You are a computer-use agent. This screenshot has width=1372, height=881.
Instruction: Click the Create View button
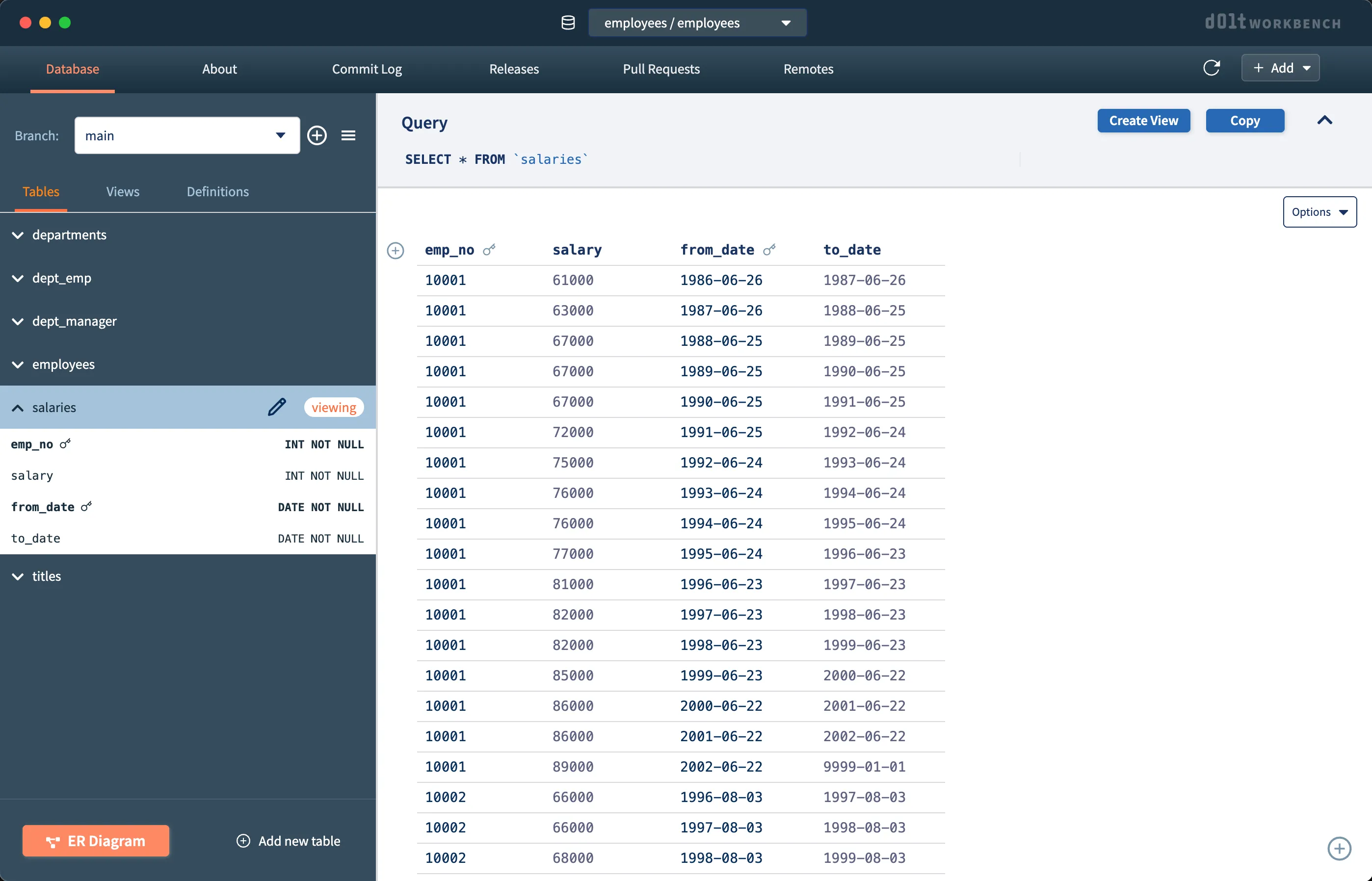click(1143, 121)
